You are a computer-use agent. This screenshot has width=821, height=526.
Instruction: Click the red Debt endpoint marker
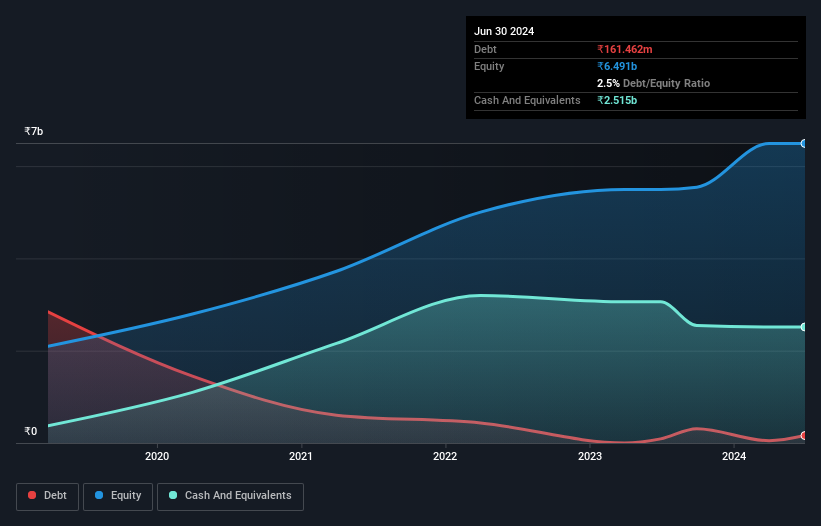(804, 435)
